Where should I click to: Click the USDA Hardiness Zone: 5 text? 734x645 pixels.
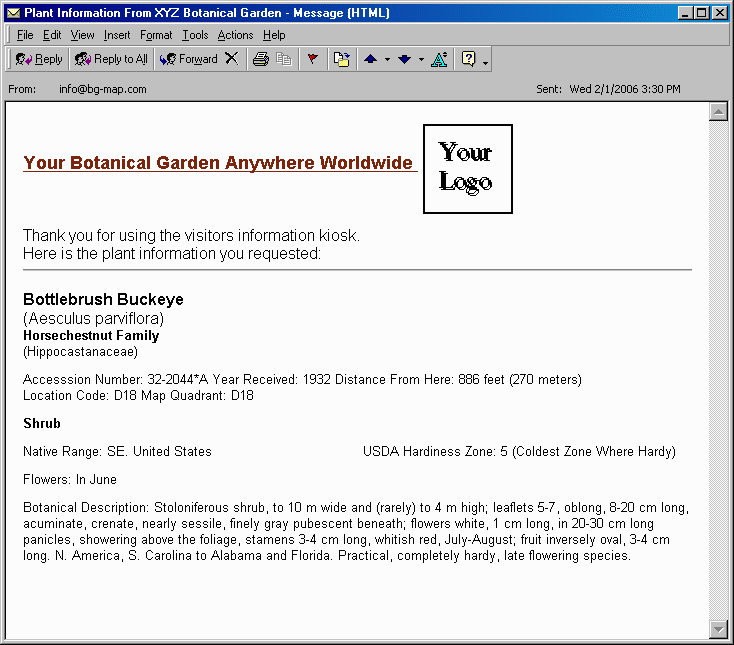coord(435,451)
